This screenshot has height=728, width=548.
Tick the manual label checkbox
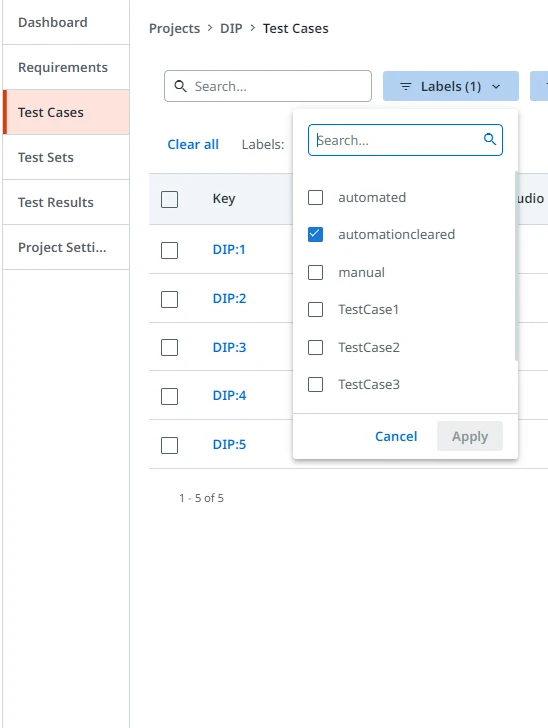click(315, 272)
